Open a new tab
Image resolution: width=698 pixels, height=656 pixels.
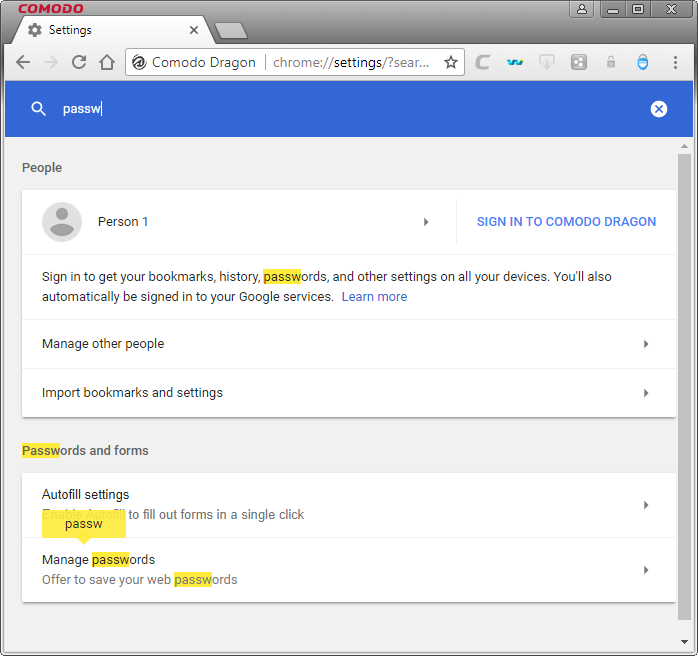[x=231, y=31]
